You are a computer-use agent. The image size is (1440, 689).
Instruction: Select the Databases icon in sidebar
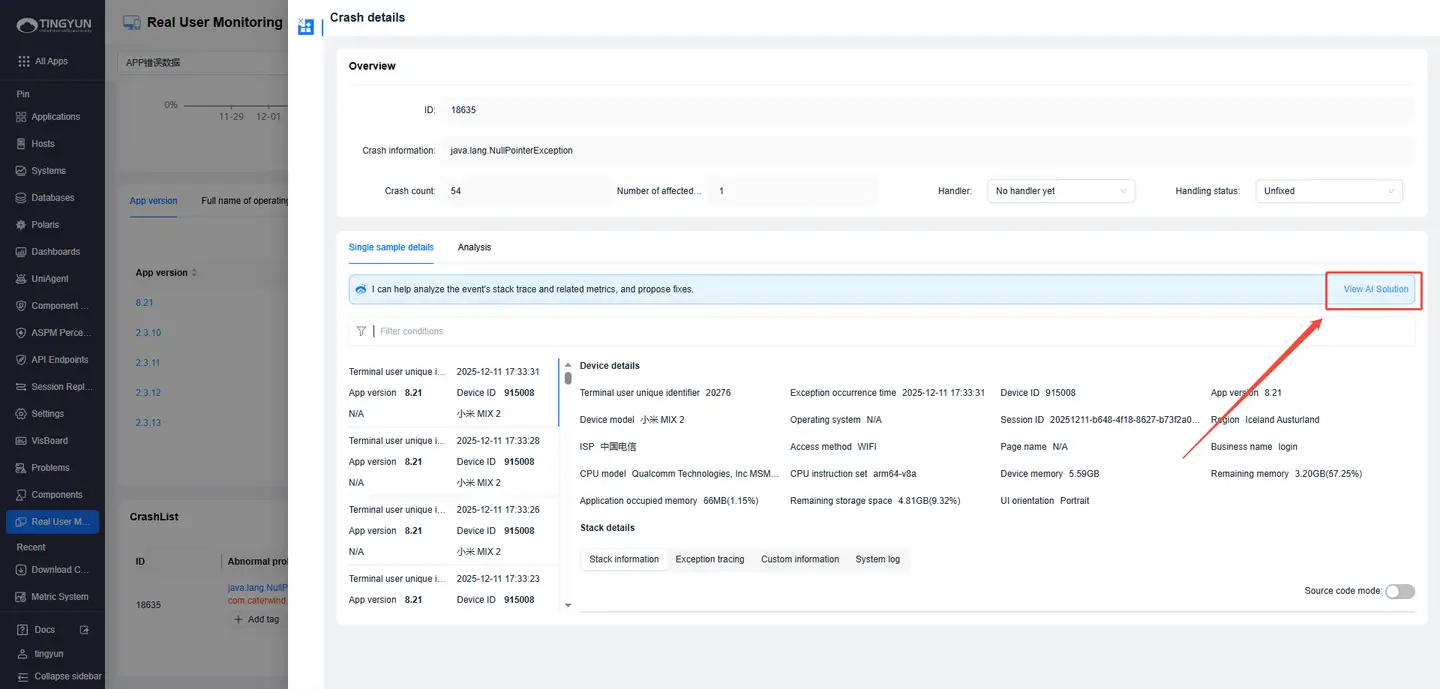22,198
